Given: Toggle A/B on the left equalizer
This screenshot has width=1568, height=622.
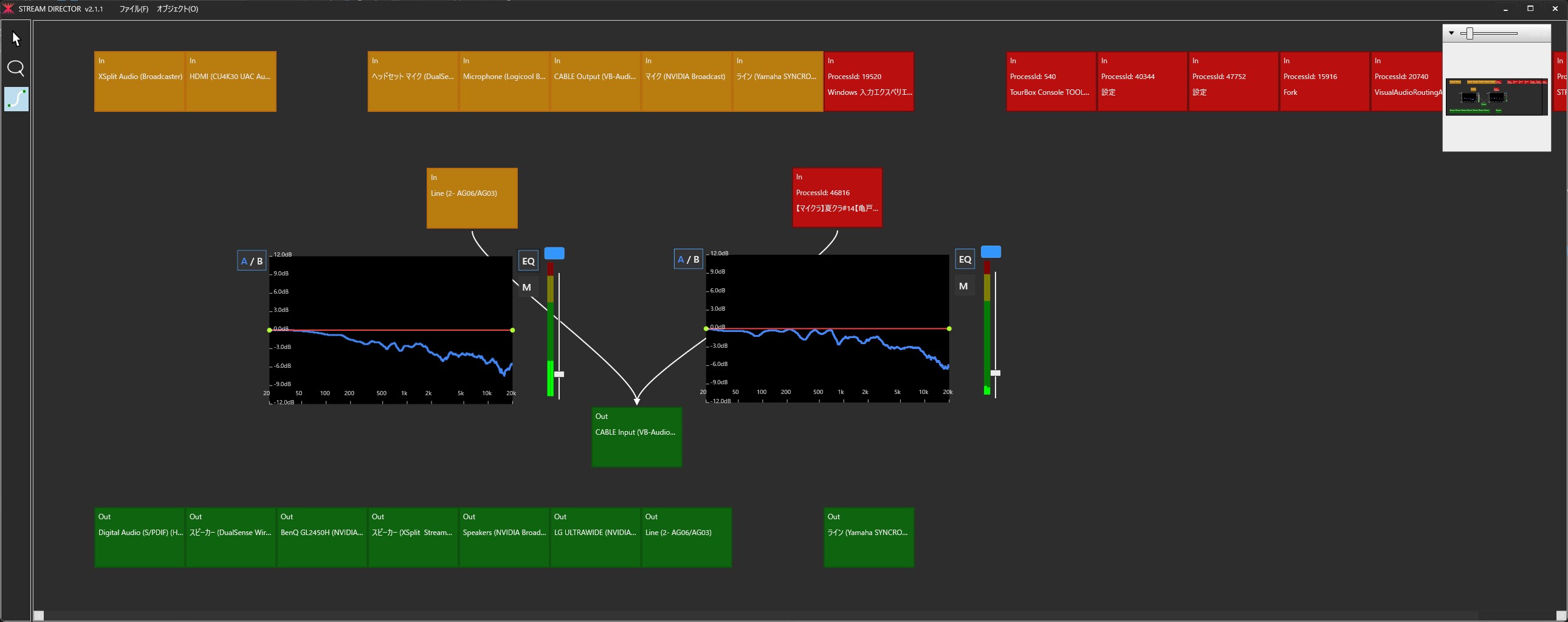Looking at the screenshot, I should tap(252, 261).
